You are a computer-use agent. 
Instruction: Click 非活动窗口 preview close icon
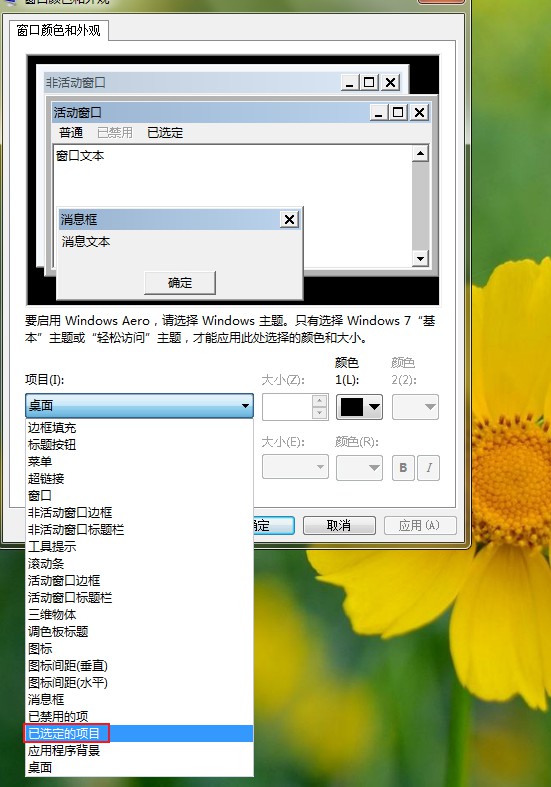390,82
